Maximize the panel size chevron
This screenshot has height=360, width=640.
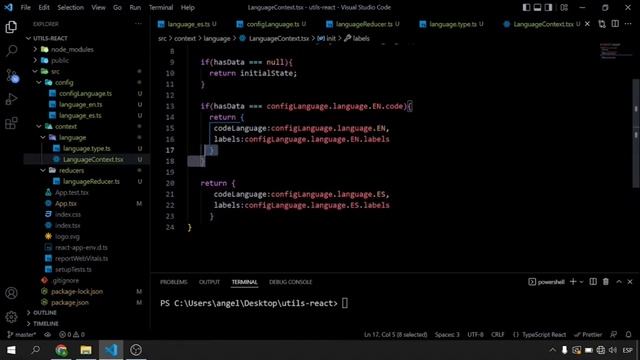(x=619, y=282)
